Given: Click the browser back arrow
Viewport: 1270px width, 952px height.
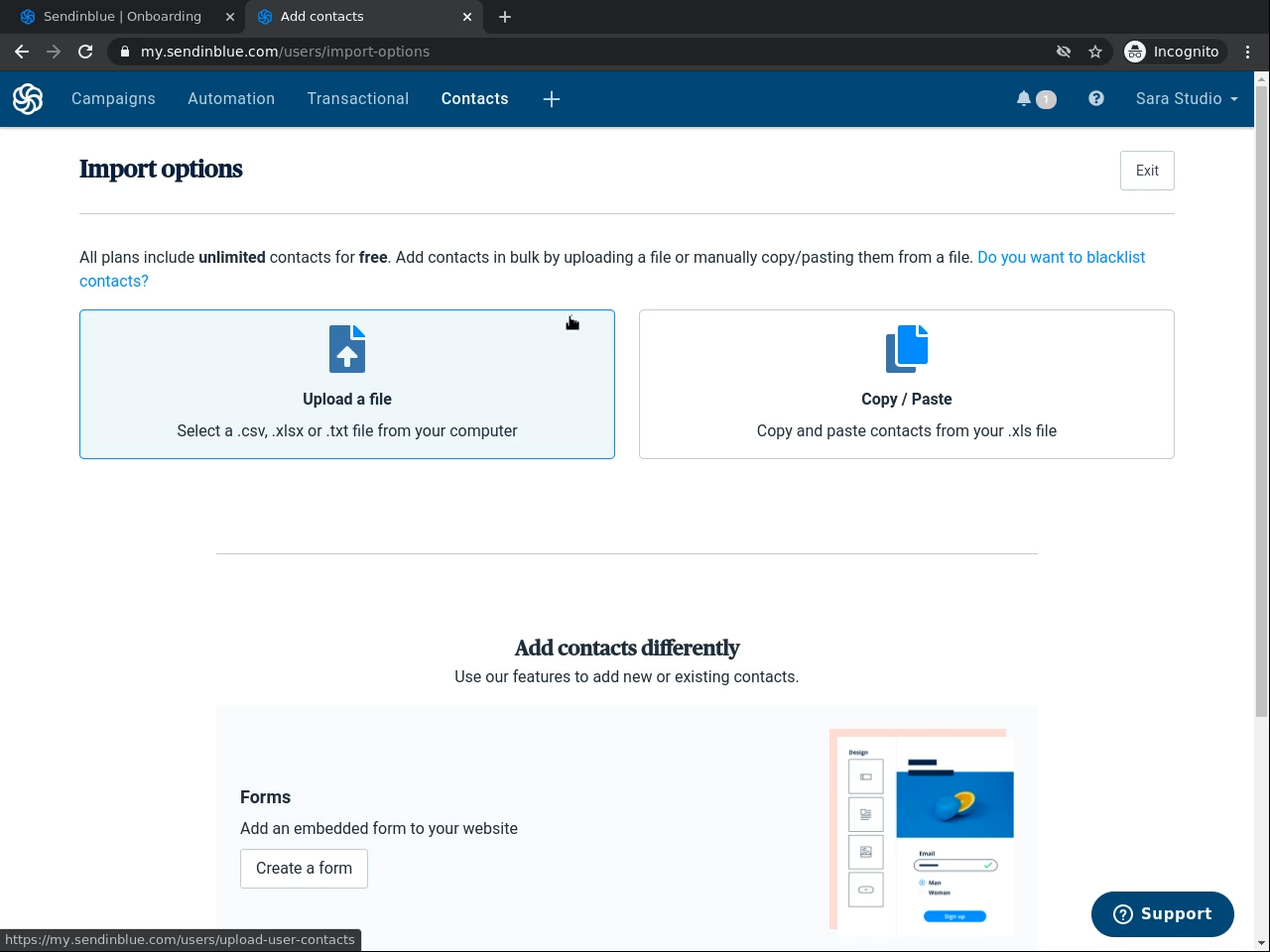Looking at the screenshot, I should click(22, 52).
